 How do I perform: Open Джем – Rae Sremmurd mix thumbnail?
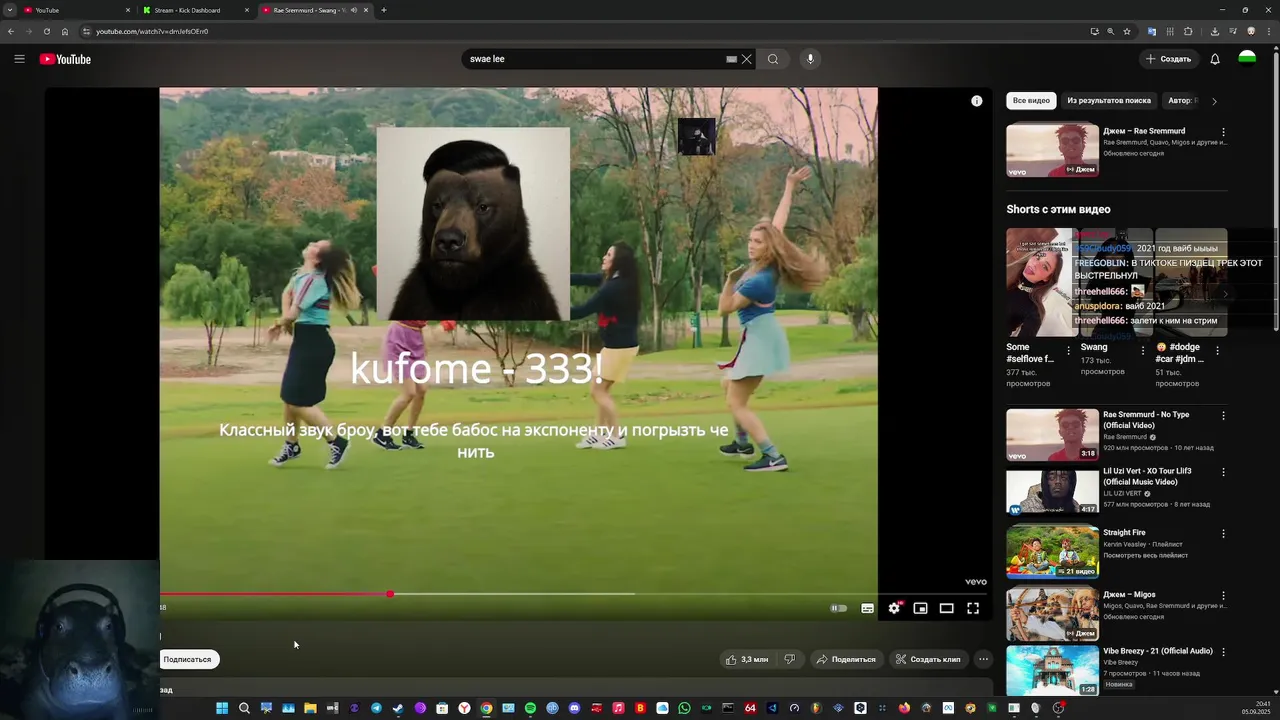point(1052,150)
